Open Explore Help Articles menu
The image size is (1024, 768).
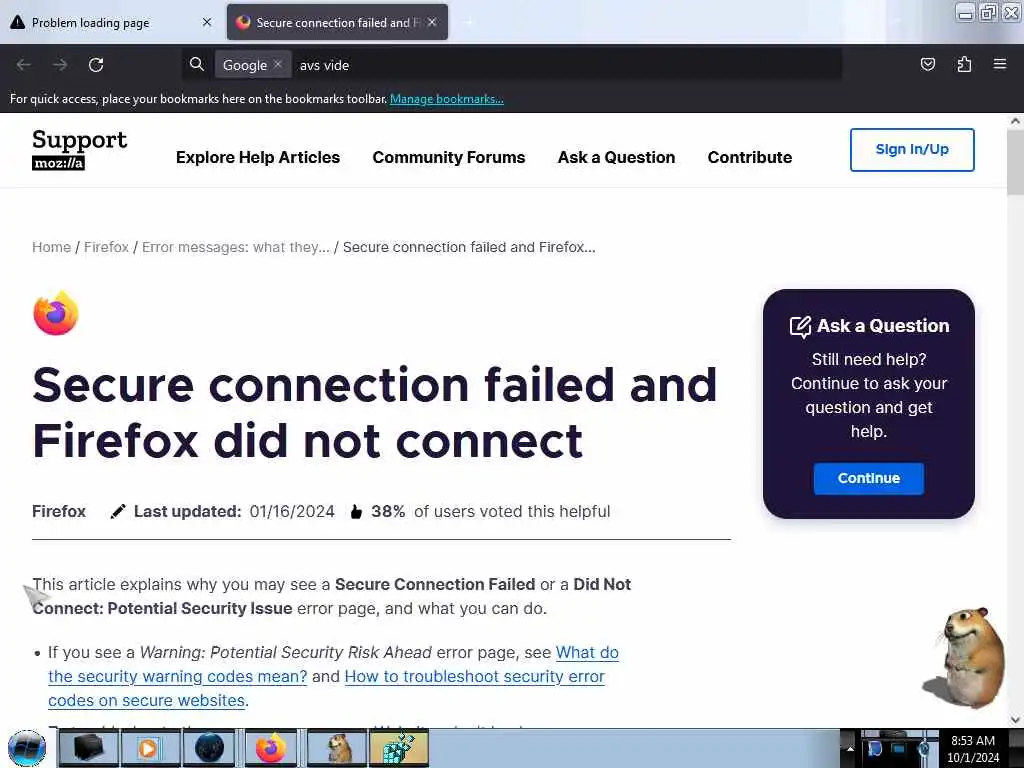(x=258, y=157)
